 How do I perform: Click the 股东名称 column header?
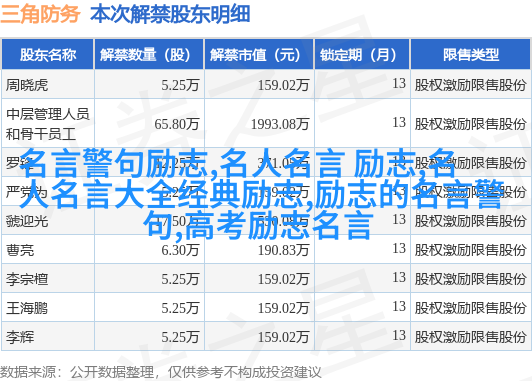point(48,55)
